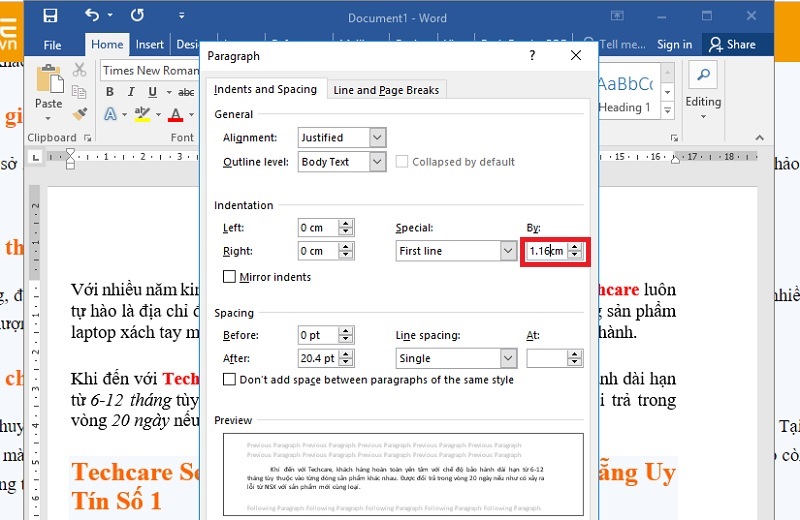Open the Line spacing Single dropdown
The width and height of the screenshot is (800, 520).
tap(508, 358)
